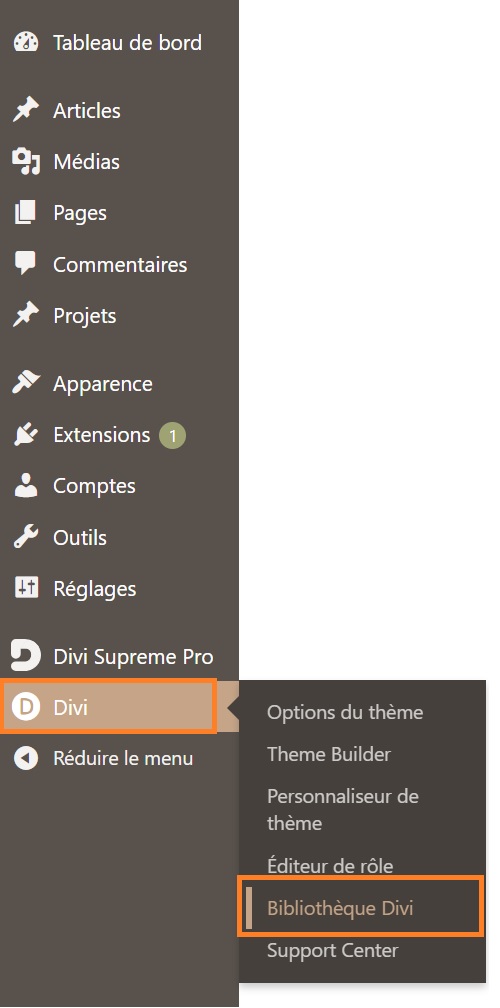The height and width of the screenshot is (1008, 500).
Task: Click the Commentaires speech bubble icon
Action: [x=26, y=264]
